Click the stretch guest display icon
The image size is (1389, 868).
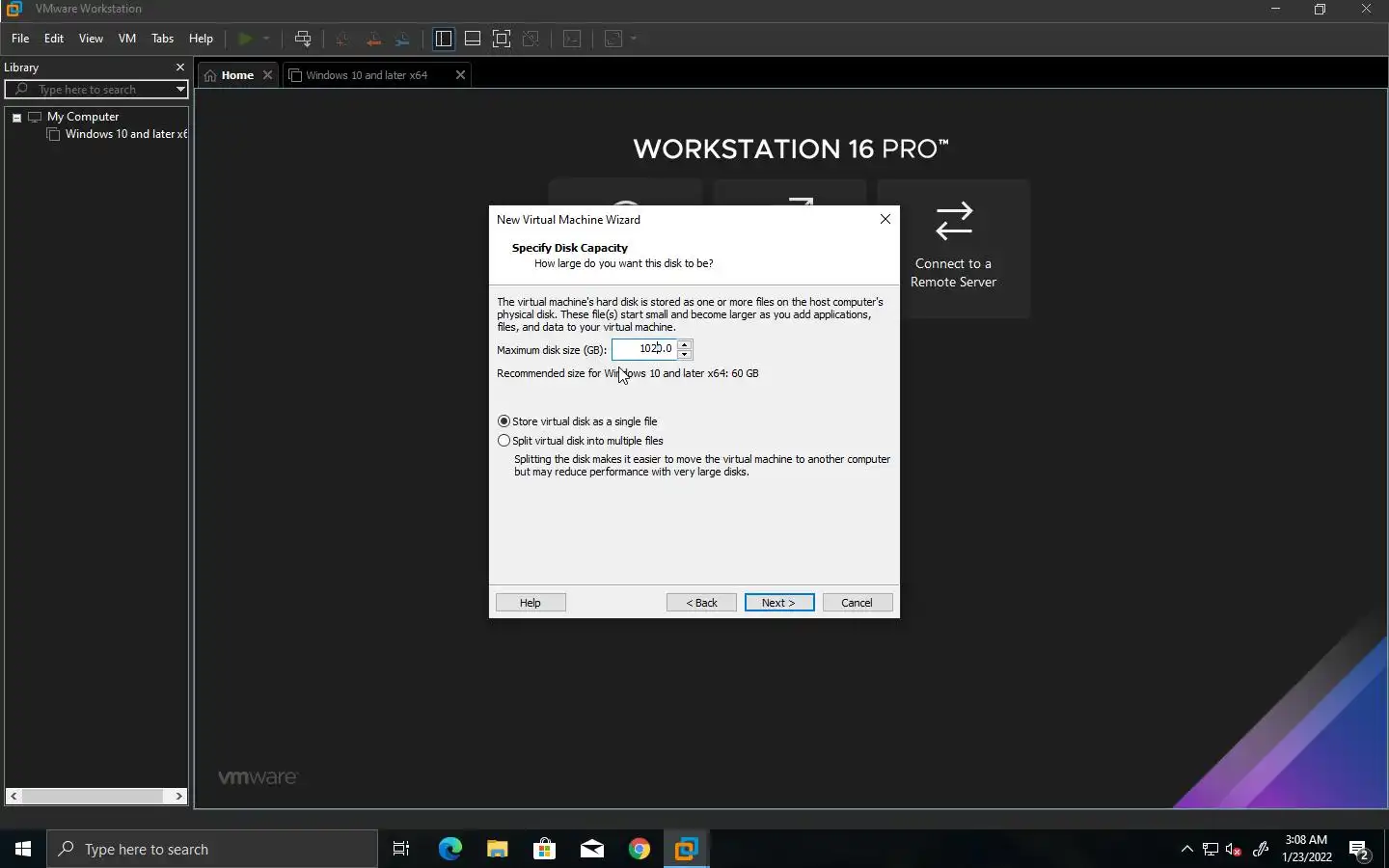613,39
